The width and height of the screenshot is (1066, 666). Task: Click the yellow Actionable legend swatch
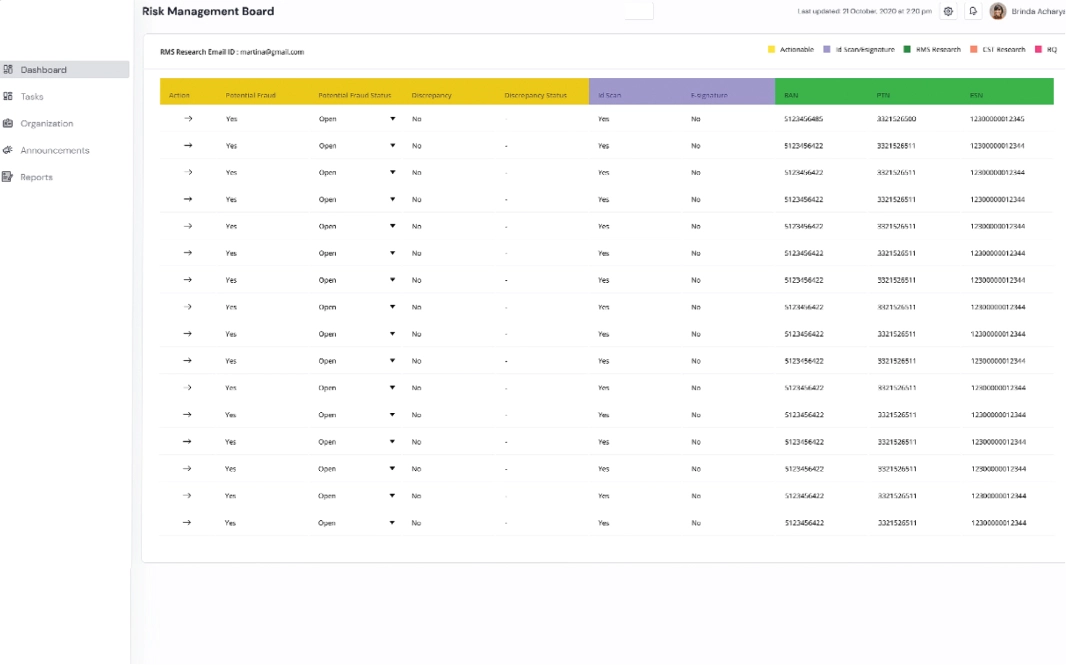click(x=772, y=50)
